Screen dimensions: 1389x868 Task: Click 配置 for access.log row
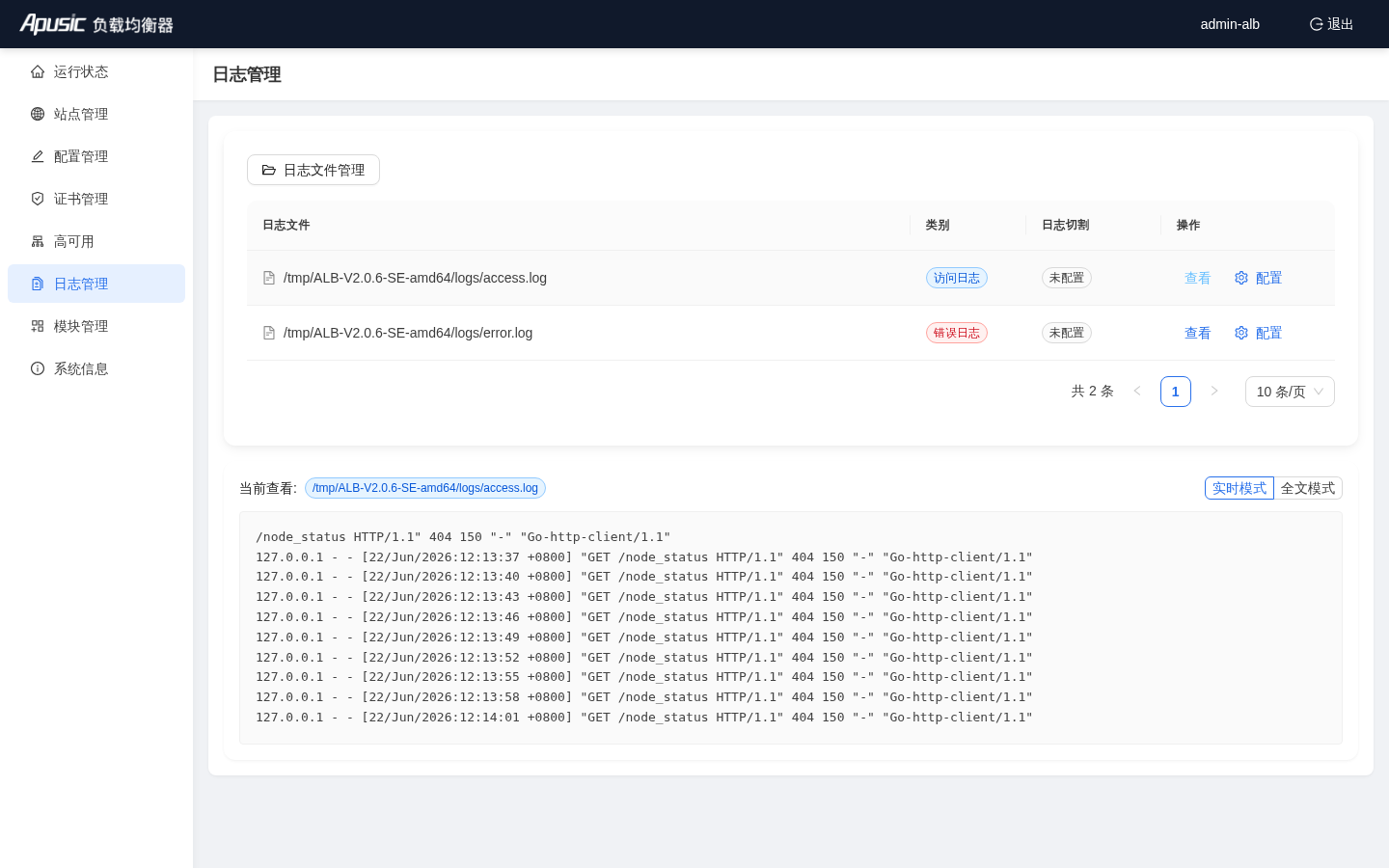[x=1259, y=278]
